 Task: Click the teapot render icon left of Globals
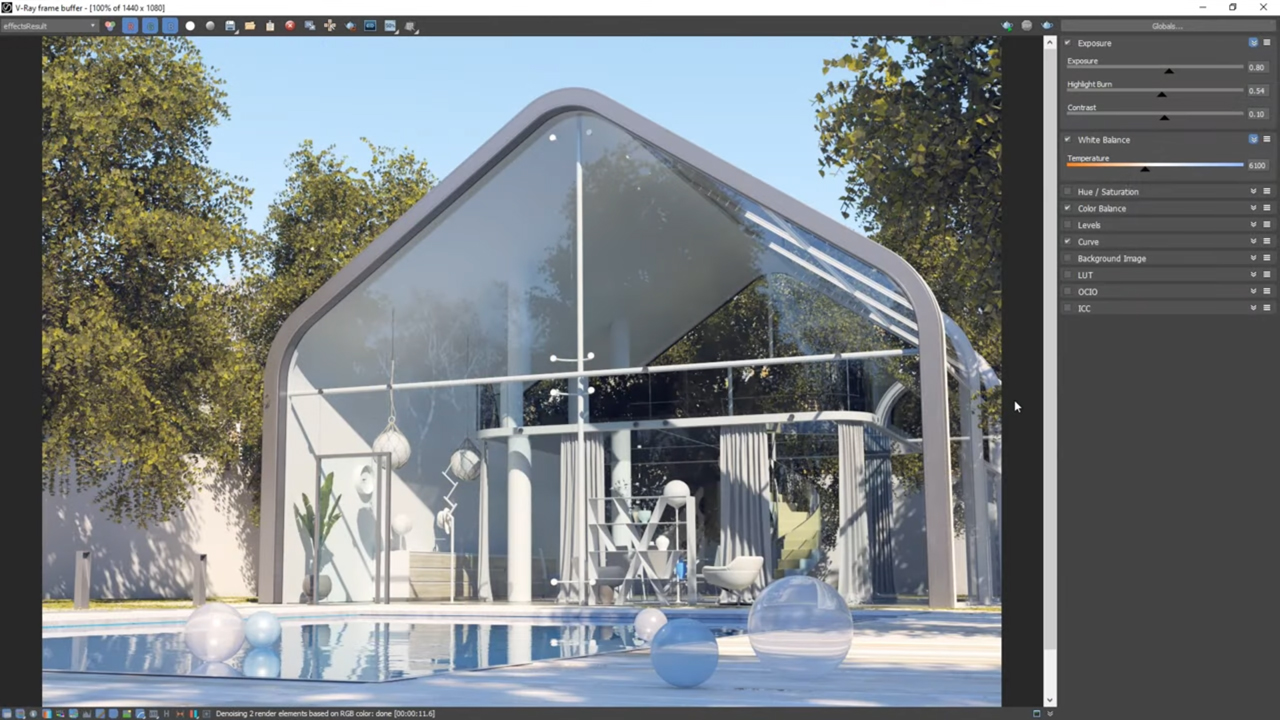1047,26
